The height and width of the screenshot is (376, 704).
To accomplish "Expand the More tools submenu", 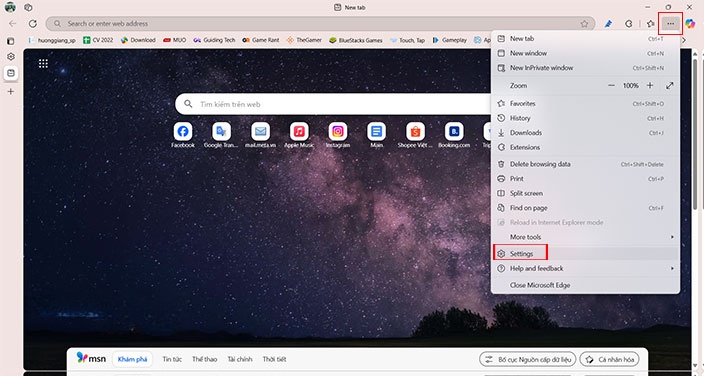I will pos(585,237).
